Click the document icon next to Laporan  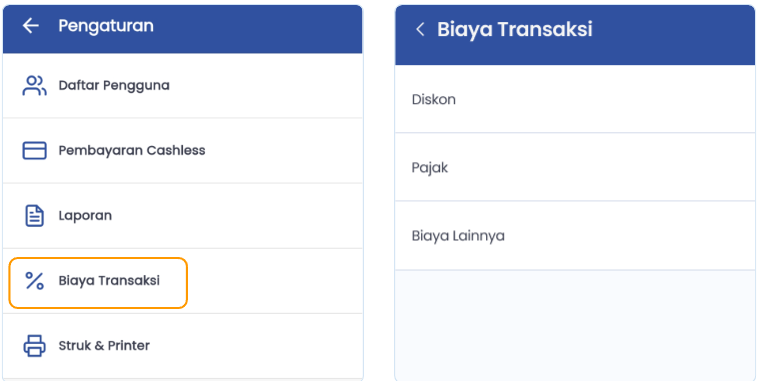point(34,215)
